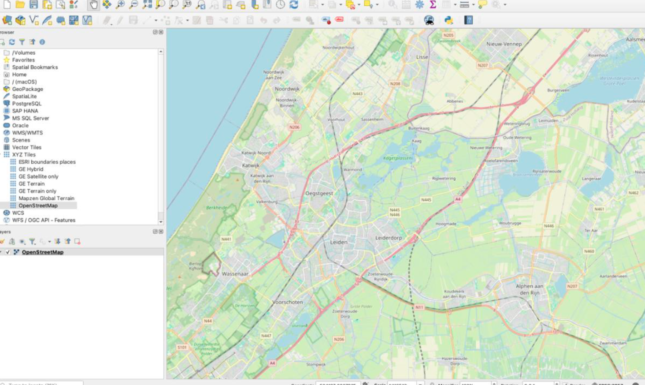Close the Layers panel

pos(161,232)
